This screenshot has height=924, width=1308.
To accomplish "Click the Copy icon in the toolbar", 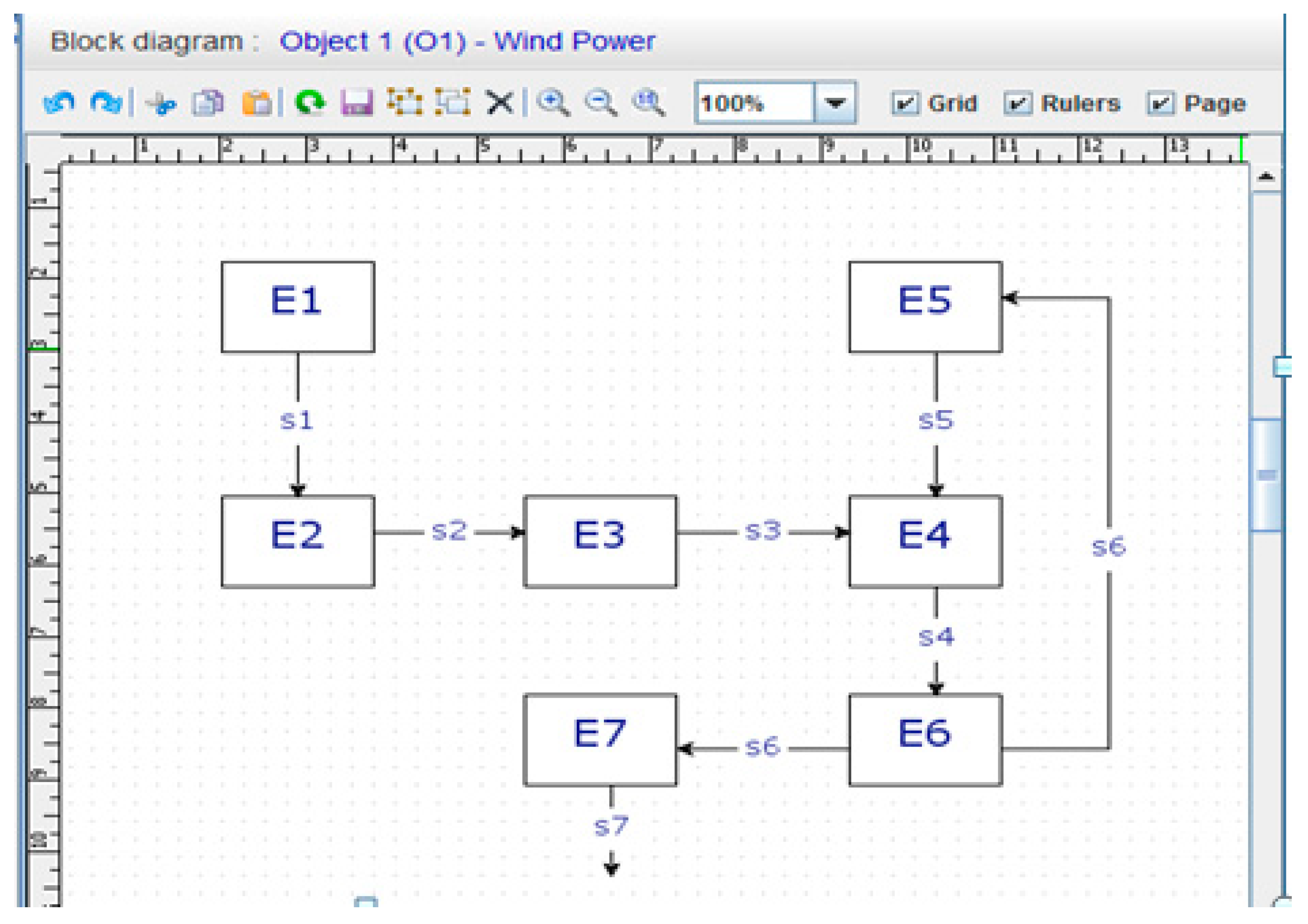I will (x=208, y=104).
